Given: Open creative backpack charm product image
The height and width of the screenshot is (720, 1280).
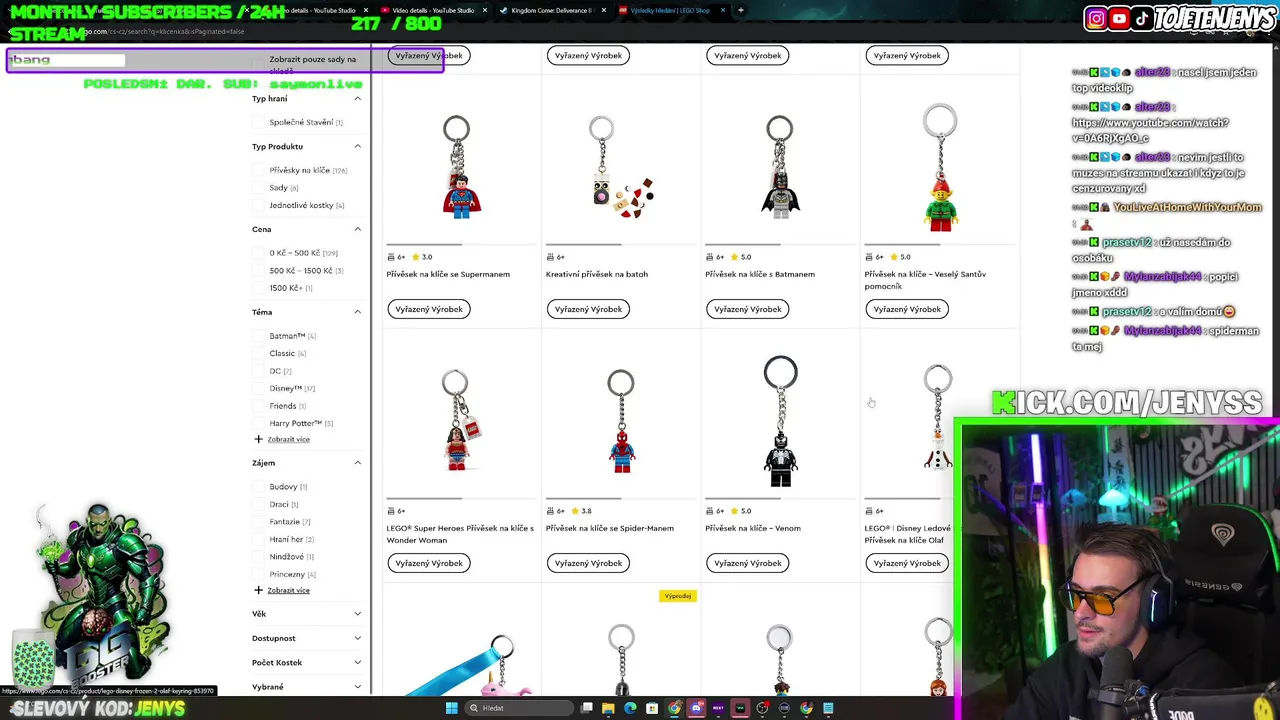Looking at the screenshot, I should tap(620, 167).
